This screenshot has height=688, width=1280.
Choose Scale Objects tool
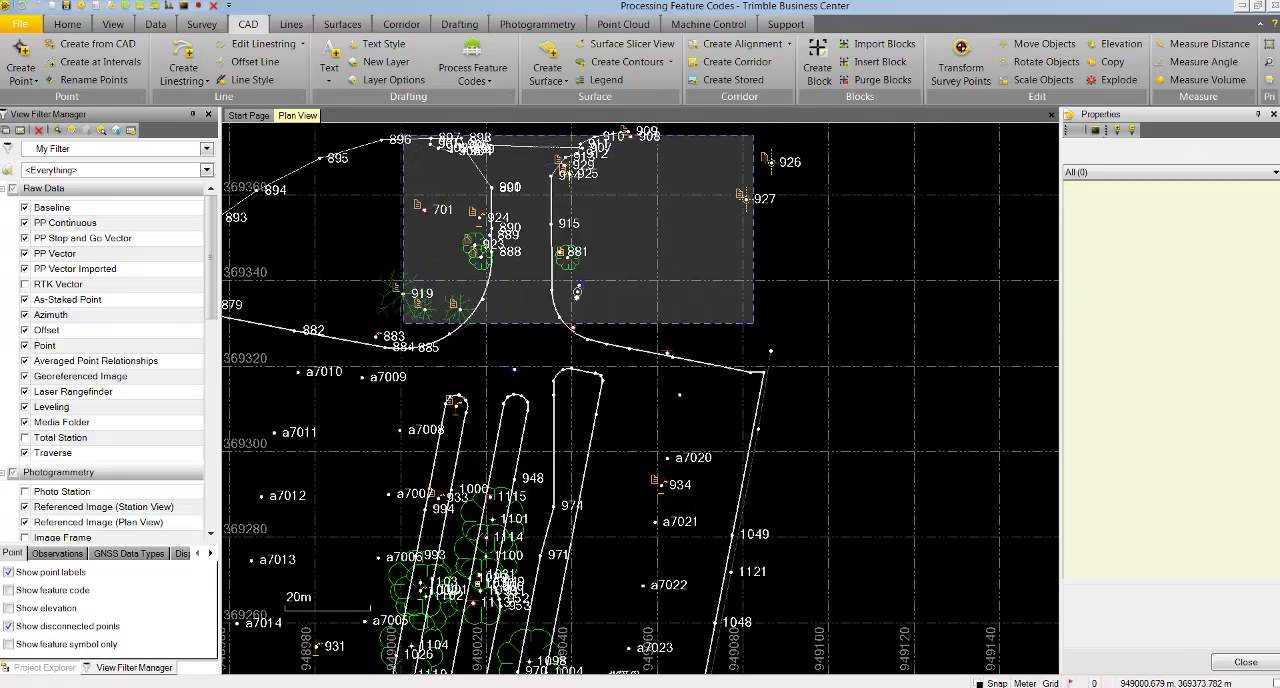tap(1036, 80)
